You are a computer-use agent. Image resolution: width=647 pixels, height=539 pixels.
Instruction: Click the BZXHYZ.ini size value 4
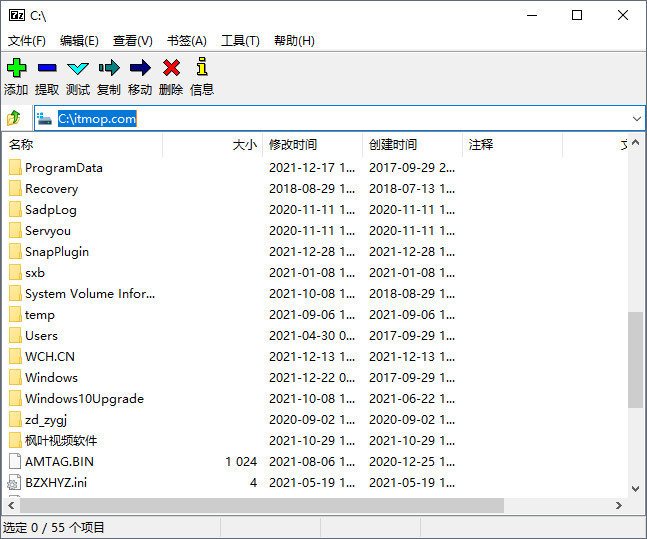(x=253, y=482)
